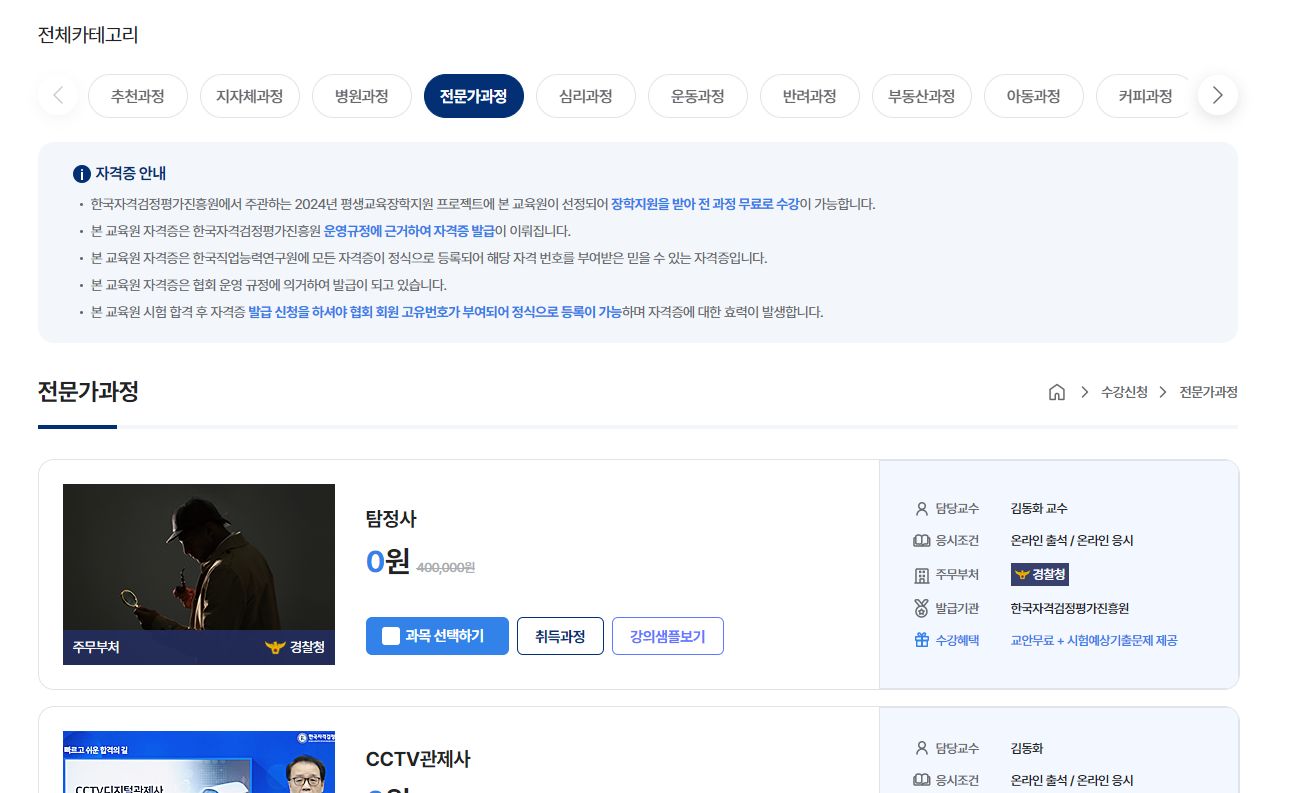Select the 지자체과정 category tab
Viewport: 1291px width, 793px height.
pyautogui.click(x=249, y=96)
